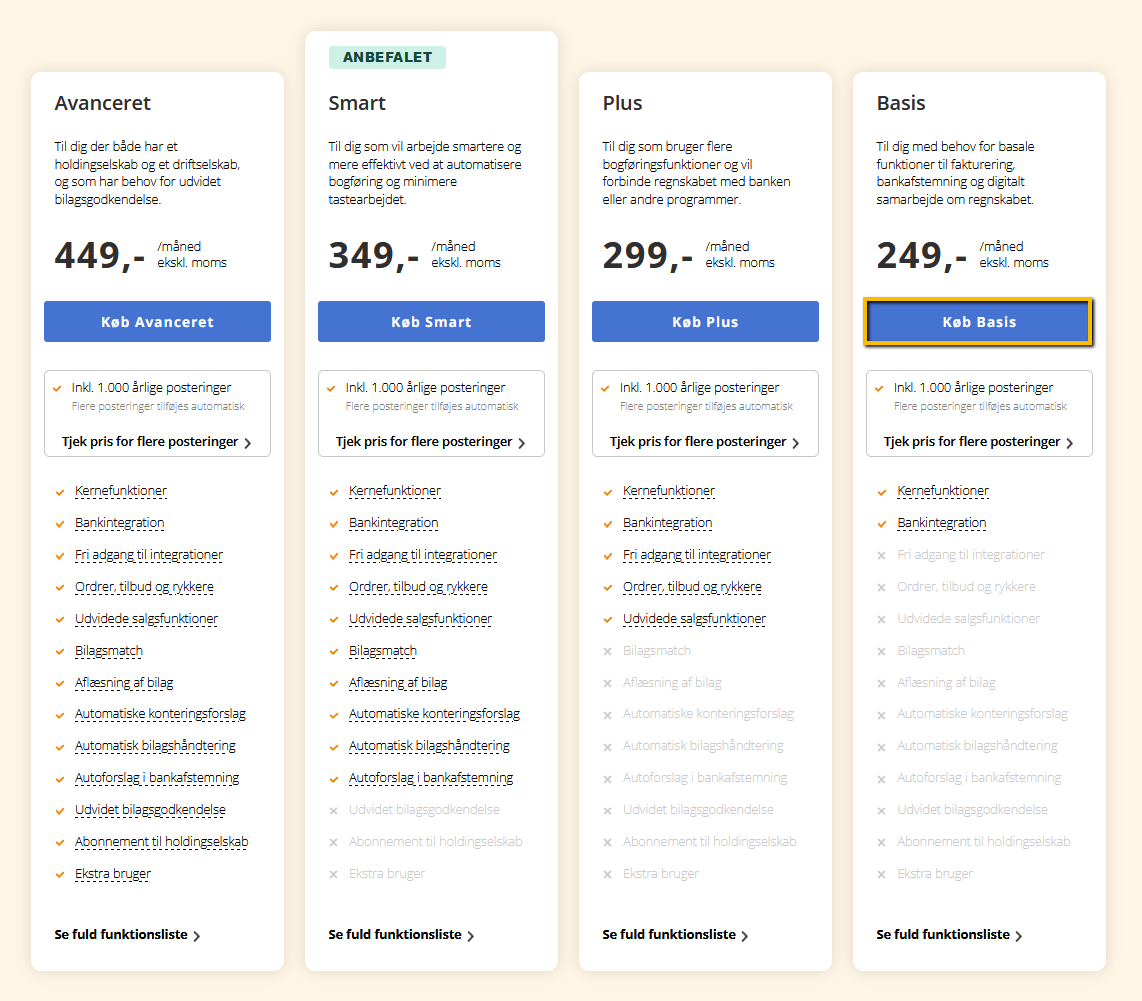Image resolution: width=1142 pixels, height=1001 pixels.
Task: Click the Køb Avanceret button
Action: (157, 322)
